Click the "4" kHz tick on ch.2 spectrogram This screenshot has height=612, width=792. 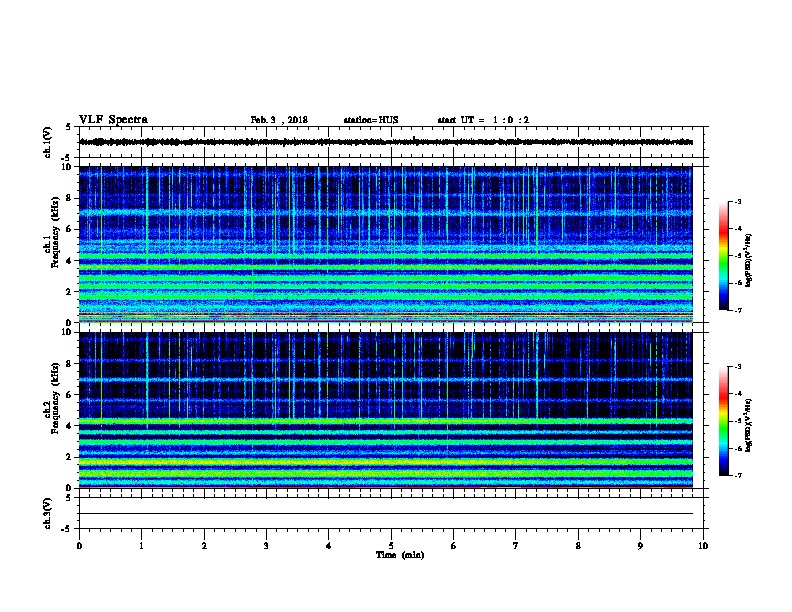pyautogui.click(x=69, y=426)
